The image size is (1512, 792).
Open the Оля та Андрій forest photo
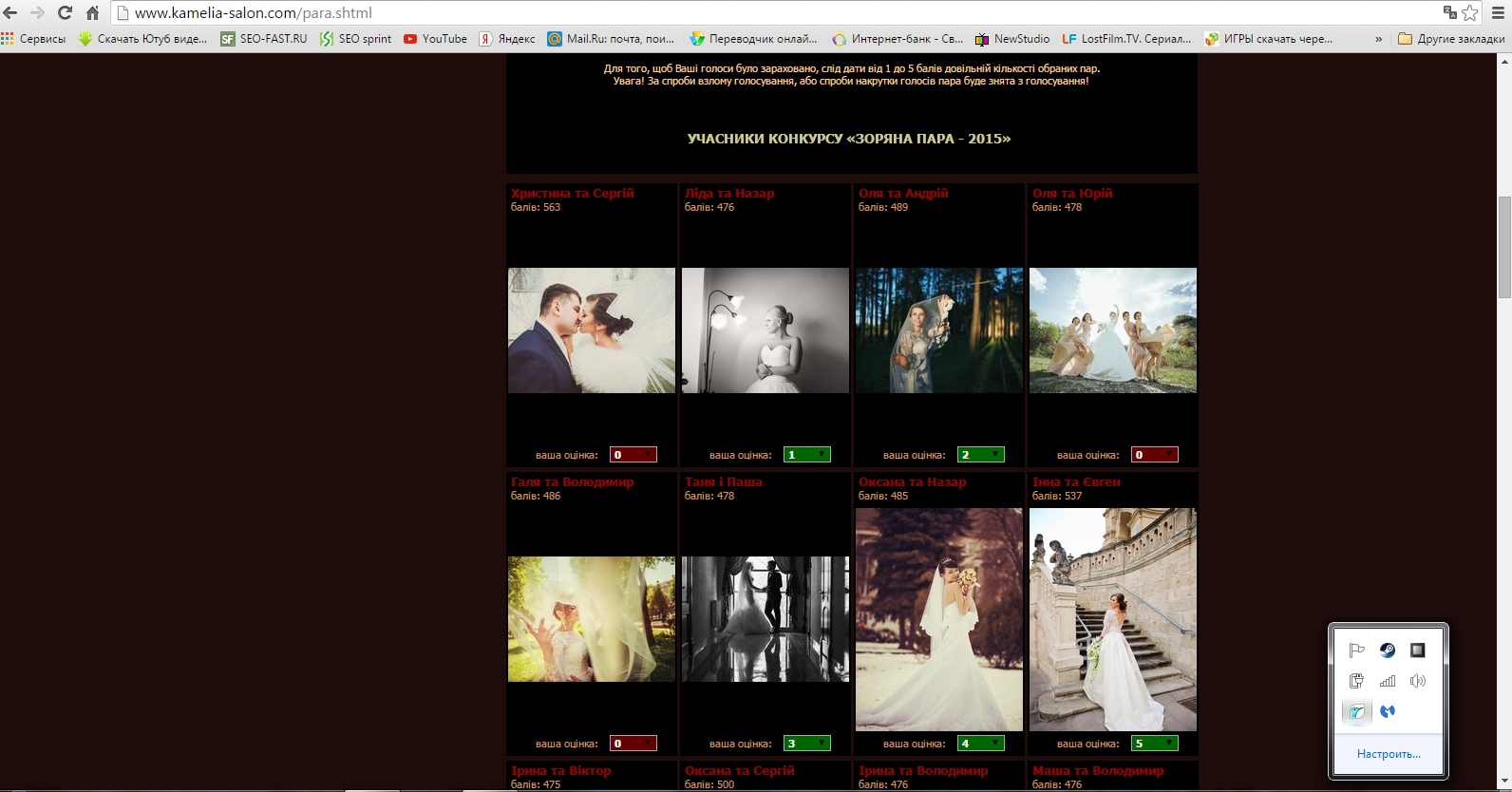(x=939, y=330)
